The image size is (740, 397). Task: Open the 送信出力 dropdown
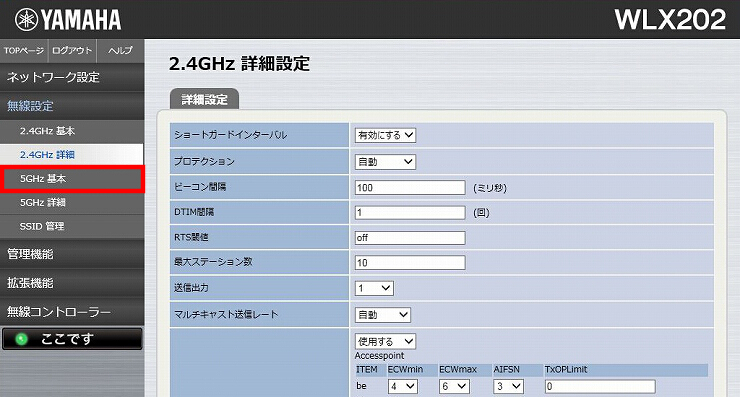[374, 288]
